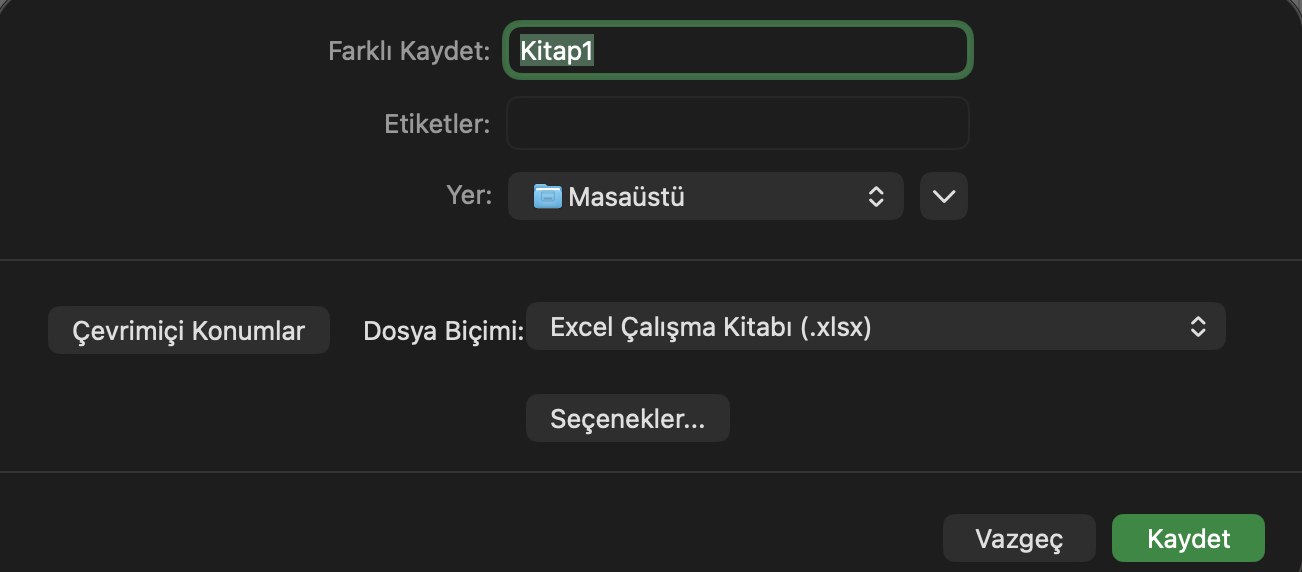Open the Dosya Biçimi file format dropdown
Screen dimensions: 1302x572
tap(875, 326)
